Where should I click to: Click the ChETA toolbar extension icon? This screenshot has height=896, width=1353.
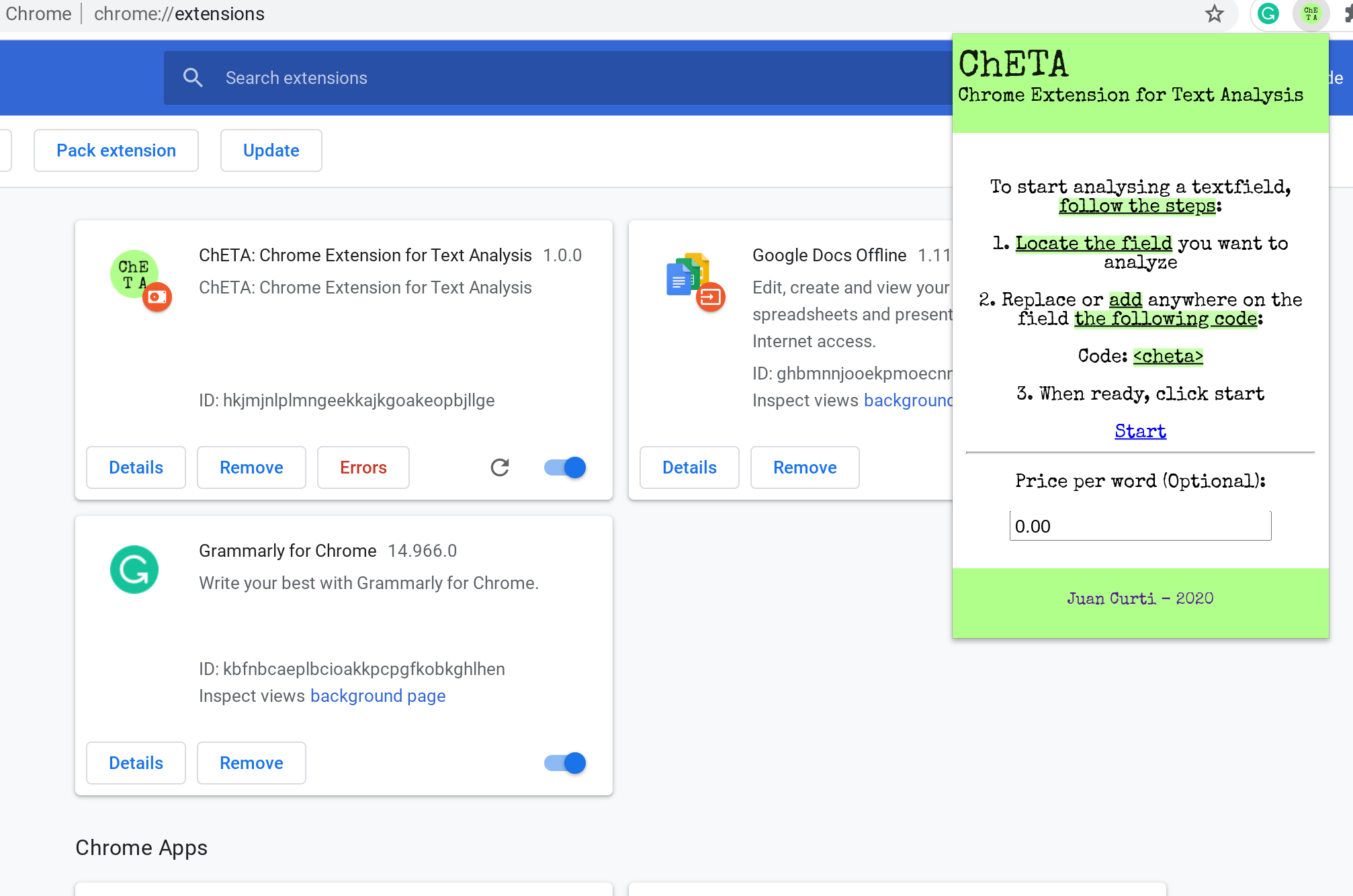(x=1311, y=14)
